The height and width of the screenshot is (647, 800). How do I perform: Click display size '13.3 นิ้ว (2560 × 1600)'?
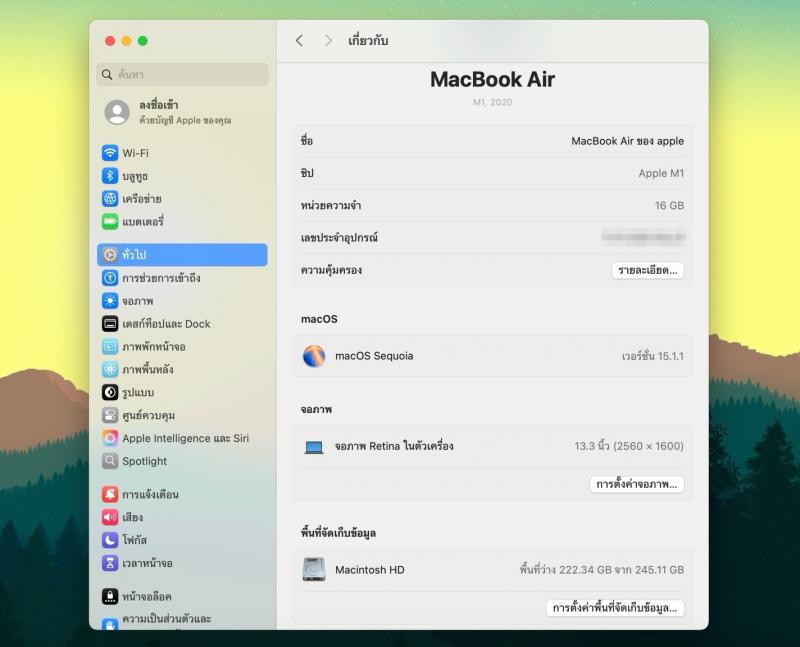point(629,446)
